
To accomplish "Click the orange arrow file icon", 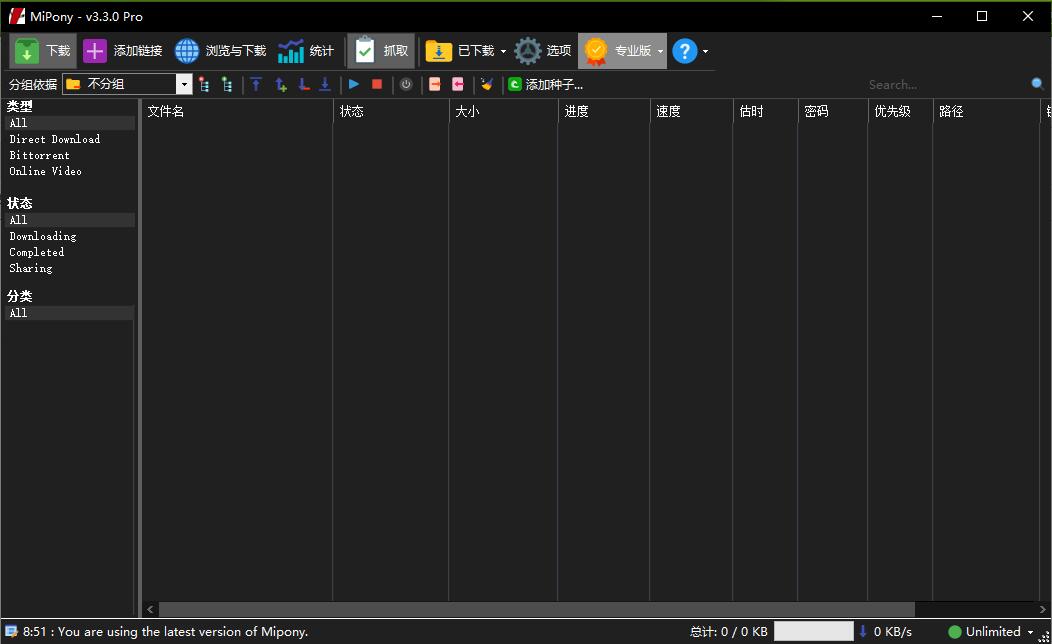I will point(435,85).
